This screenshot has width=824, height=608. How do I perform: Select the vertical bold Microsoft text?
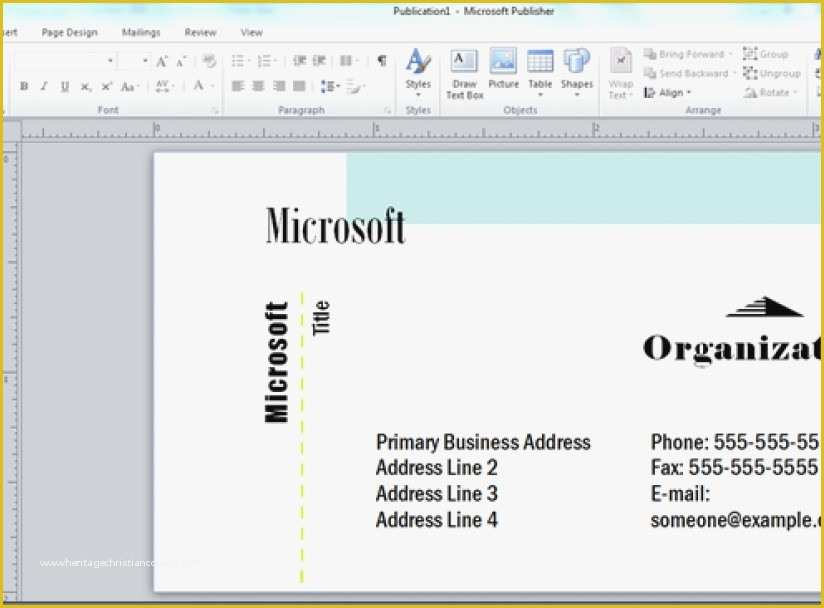click(x=276, y=362)
